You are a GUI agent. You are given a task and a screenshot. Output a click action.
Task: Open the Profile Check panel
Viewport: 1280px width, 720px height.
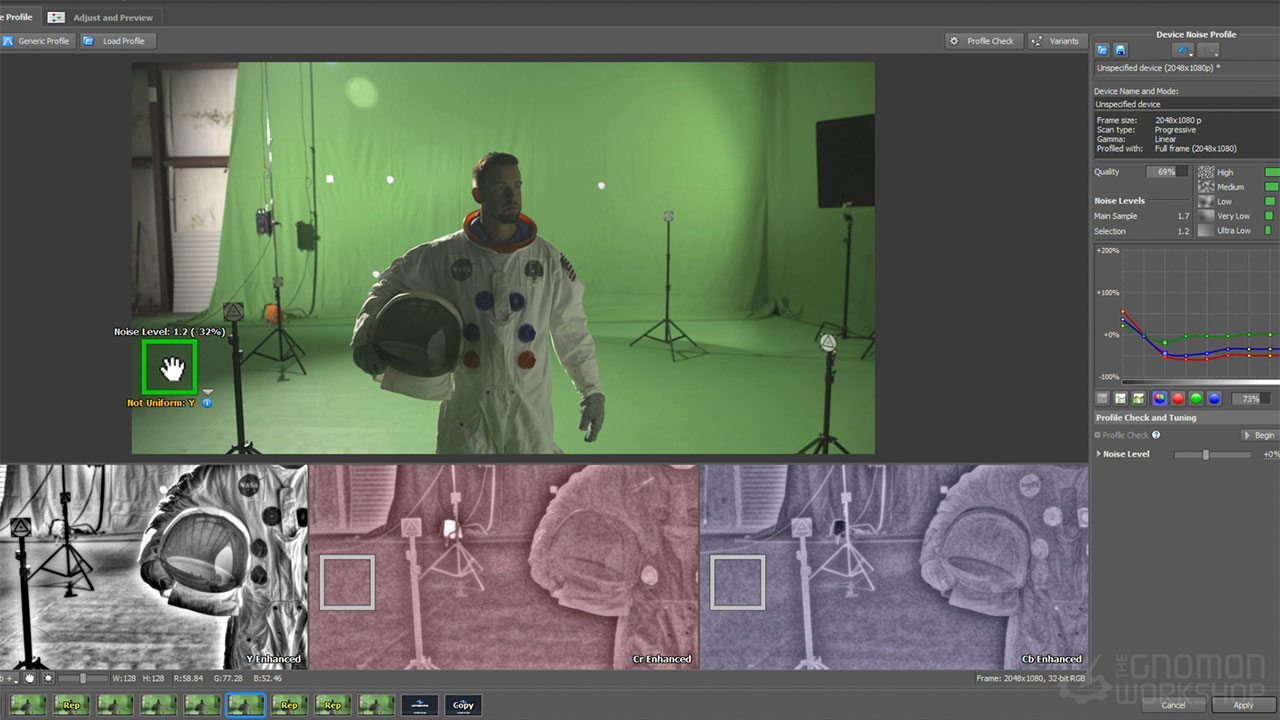coord(983,41)
